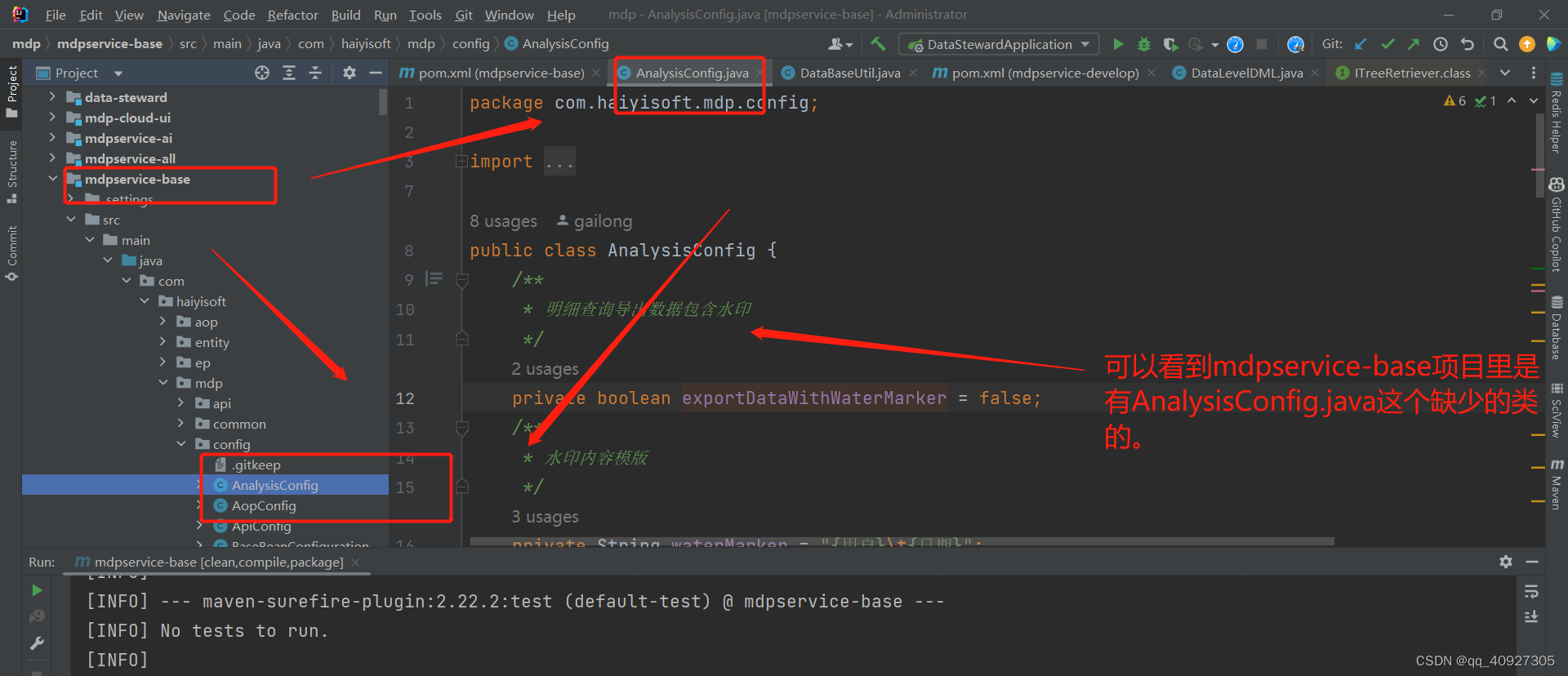The width and height of the screenshot is (1568, 676).
Task: Open editor tabs more options menu
Action: click(x=1533, y=73)
